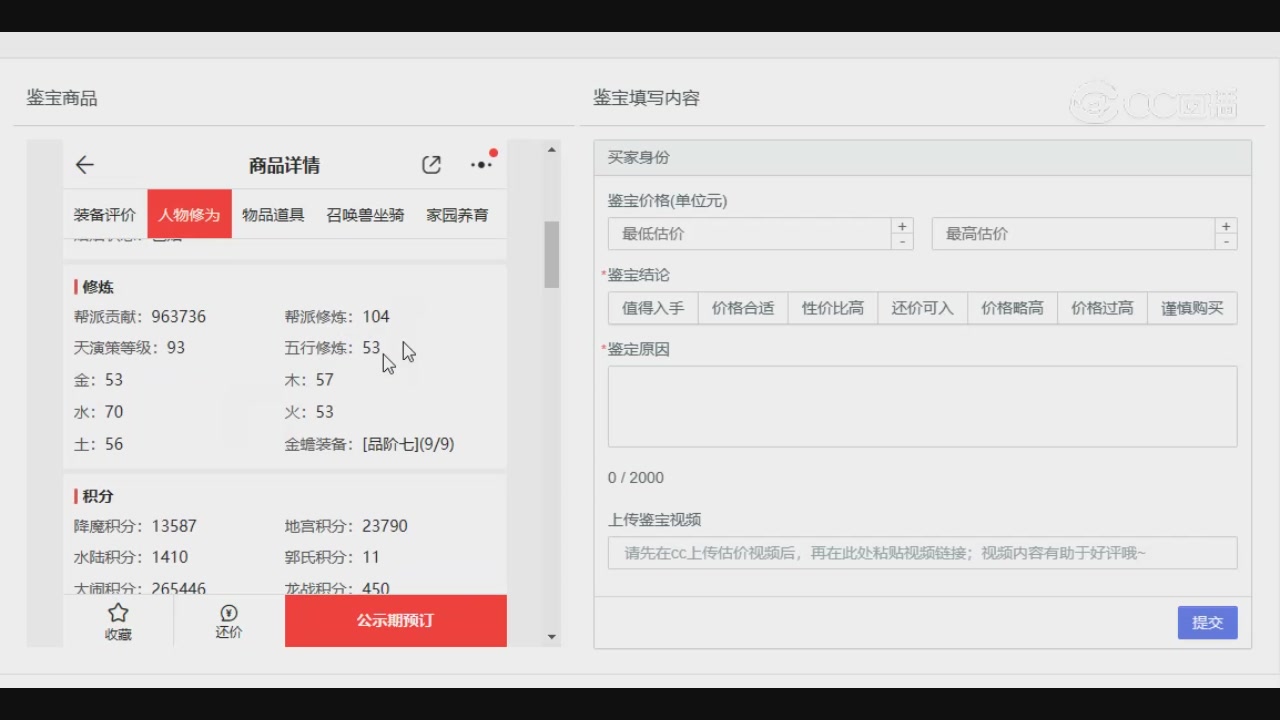
Task: Click the product panel scrollbar thumb
Action: pyautogui.click(x=552, y=254)
